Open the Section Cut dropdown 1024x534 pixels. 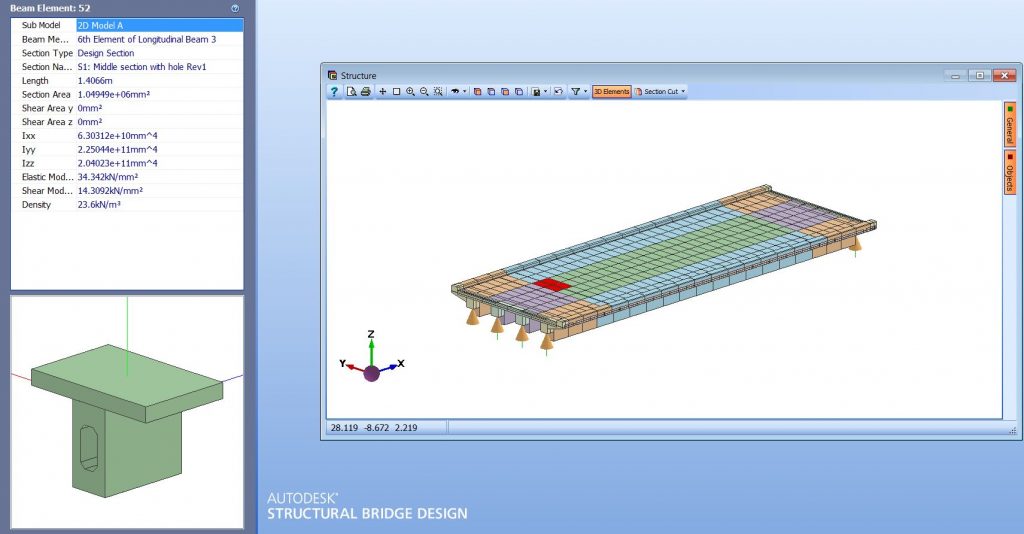[x=660, y=91]
